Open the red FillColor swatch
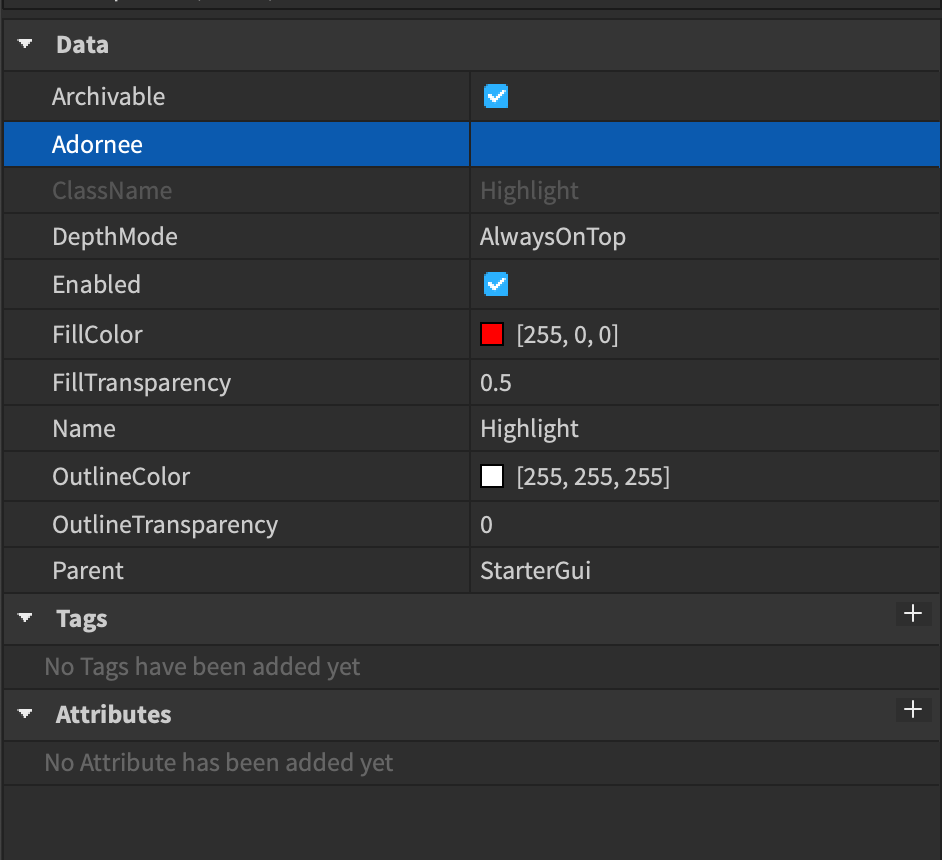The height and width of the screenshot is (860, 942). (x=492, y=335)
